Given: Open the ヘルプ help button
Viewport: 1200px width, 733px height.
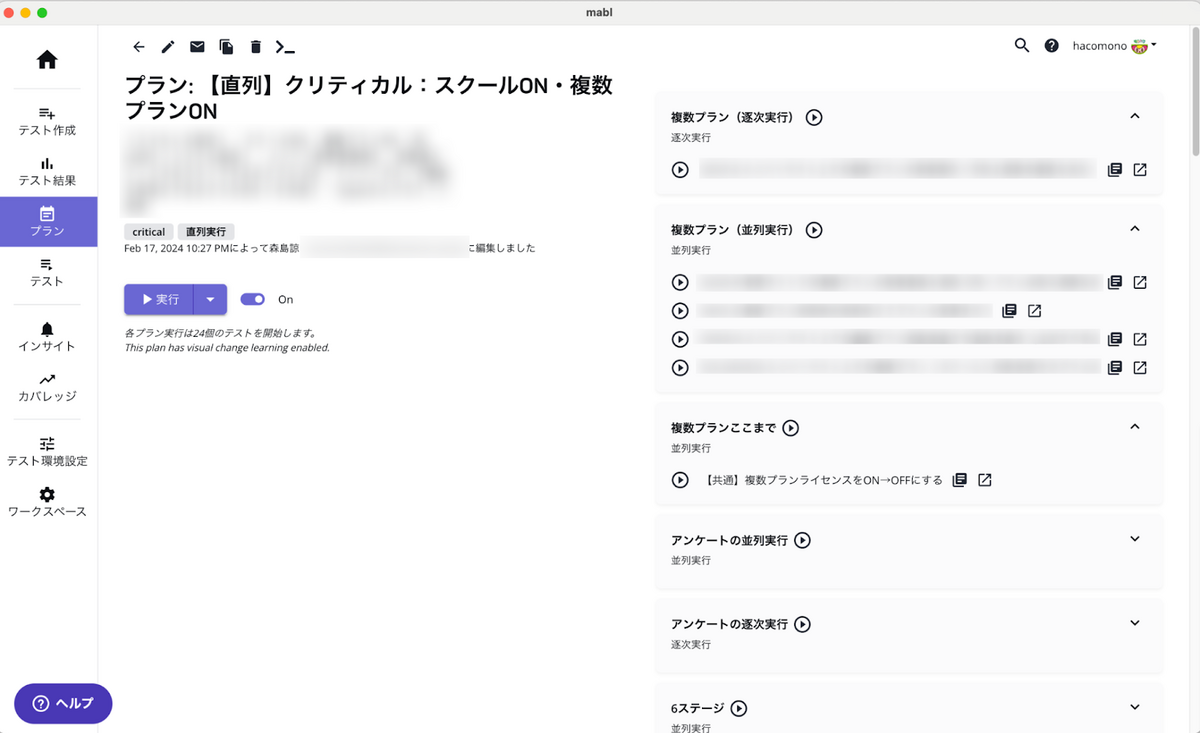Looking at the screenshot, I should pyautogui.click(x=62, y=703).
